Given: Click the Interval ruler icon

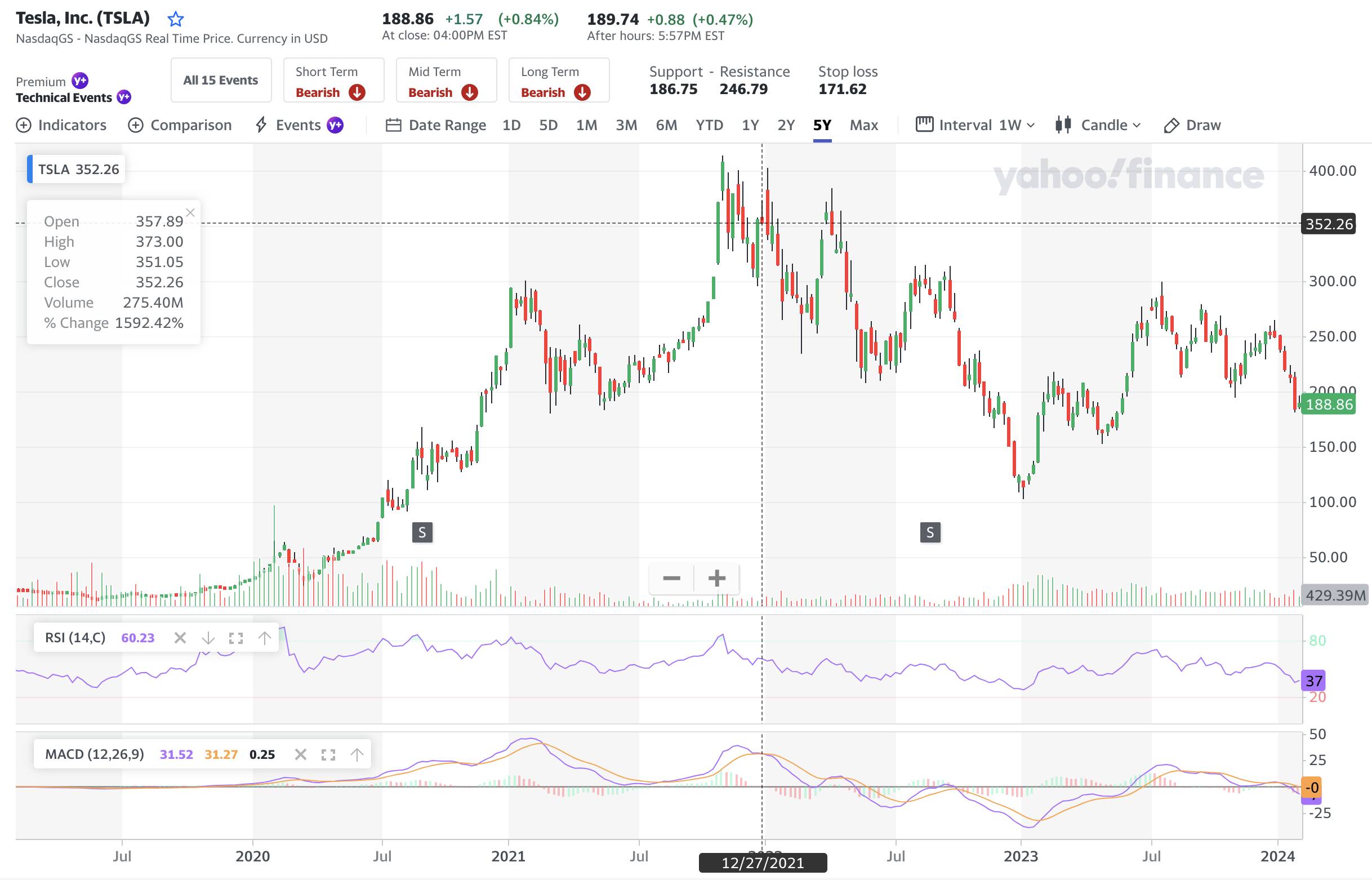Looking at the screenshot, I should (x=924, y=124).
